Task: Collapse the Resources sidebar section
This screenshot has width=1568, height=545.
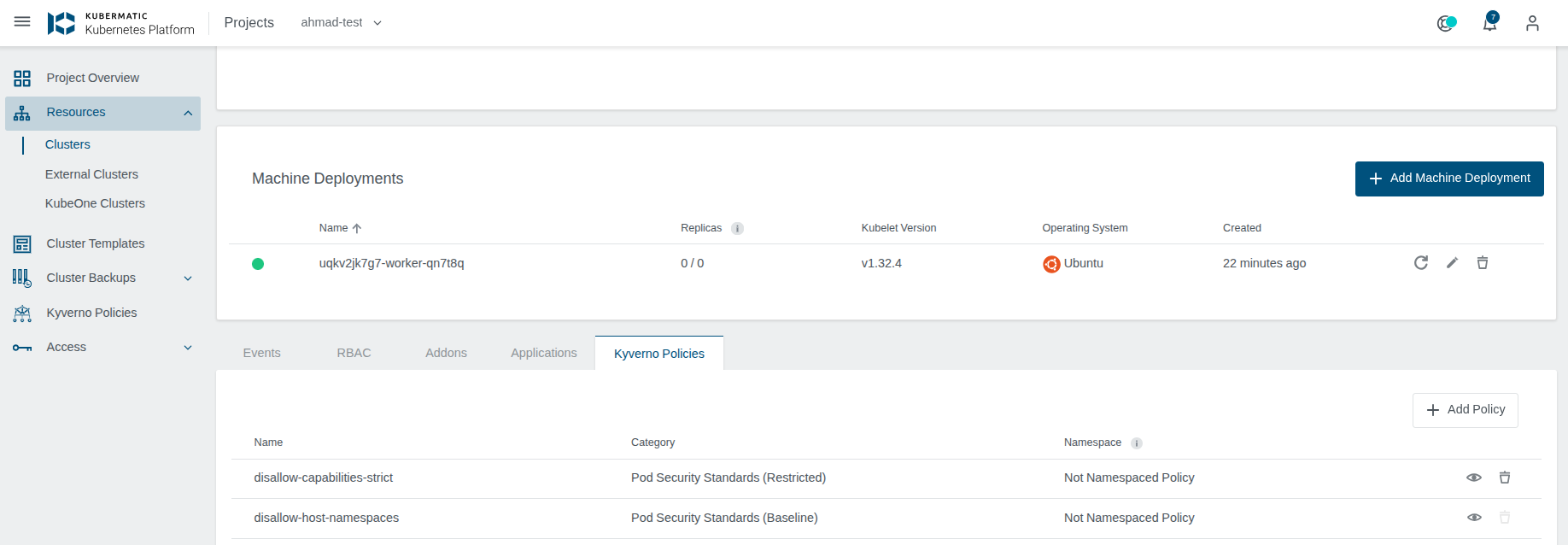Action: (x=188, y=113)
